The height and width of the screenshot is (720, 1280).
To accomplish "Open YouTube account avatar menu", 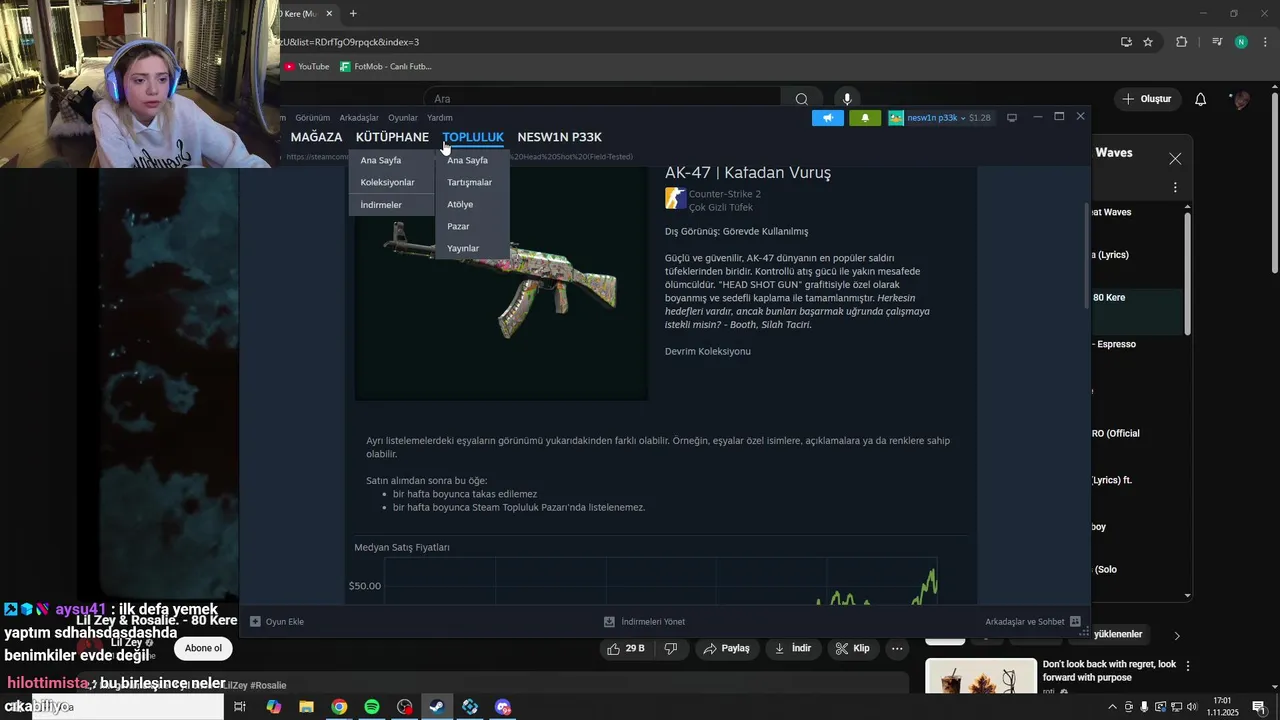I will point(1241,99).
